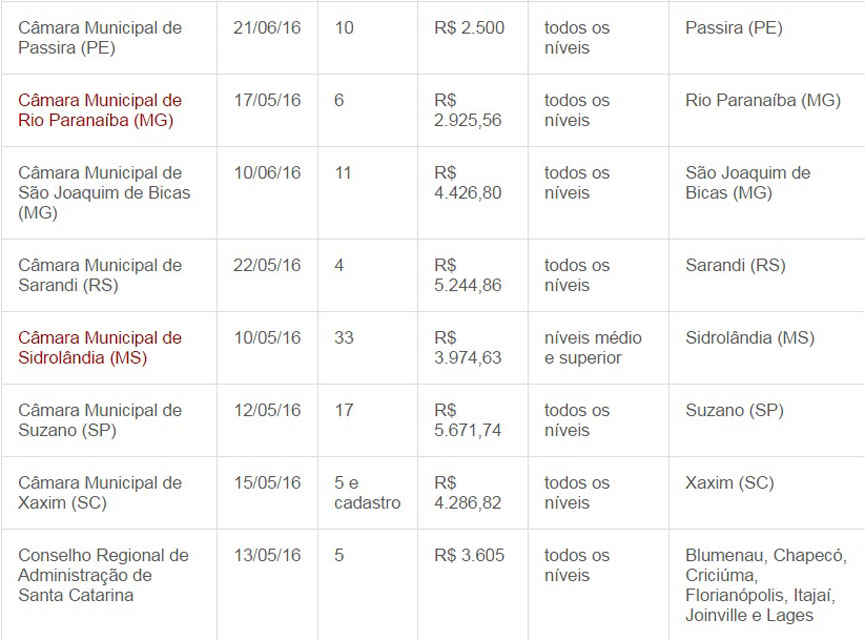Viewport: 865px width, 640px height.
Task: Click the R$ 2.925,56 salary value
Action: point(468,110)
